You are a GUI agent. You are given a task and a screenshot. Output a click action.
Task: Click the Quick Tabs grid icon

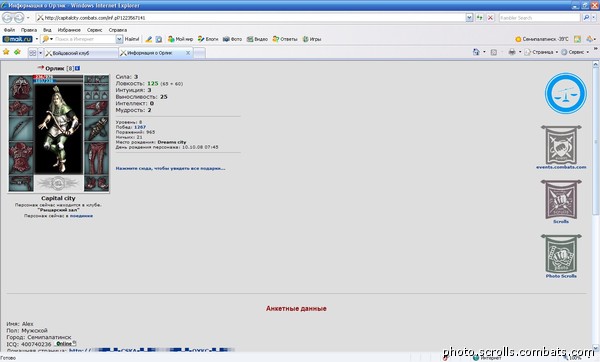(33, 53)
